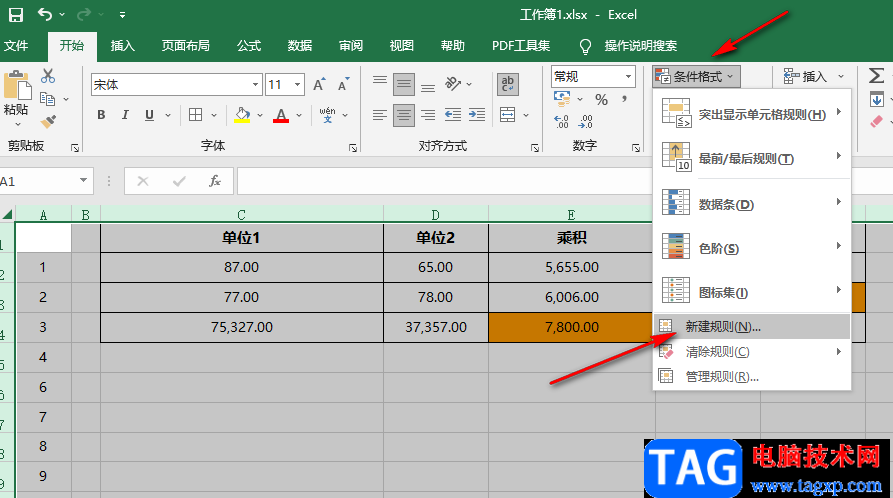Toggle bold formatting
The height and width of the screenshot is (498, 893).
[x=101, y=115]
